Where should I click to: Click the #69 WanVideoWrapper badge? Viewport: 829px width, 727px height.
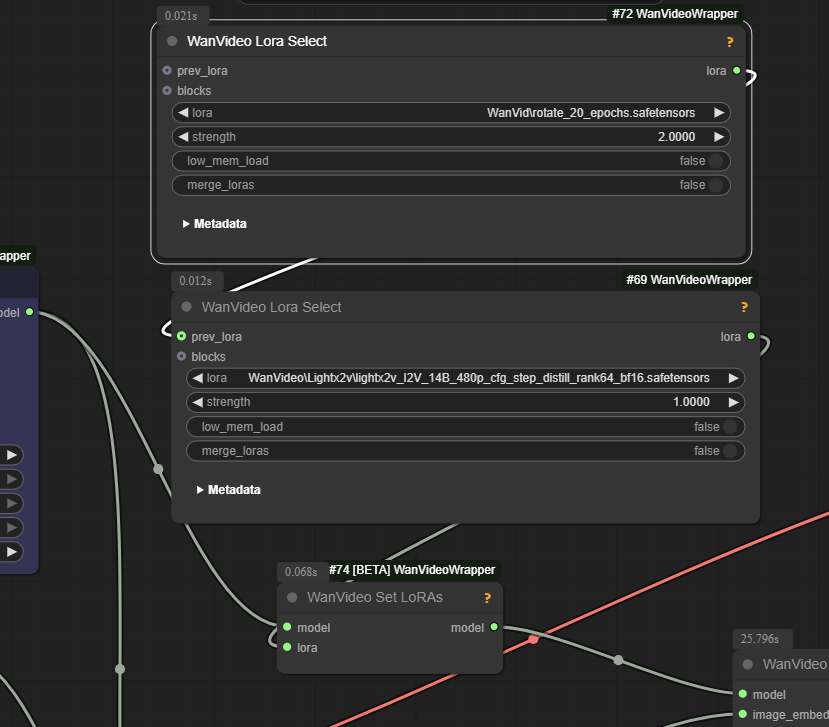[689, 280]
